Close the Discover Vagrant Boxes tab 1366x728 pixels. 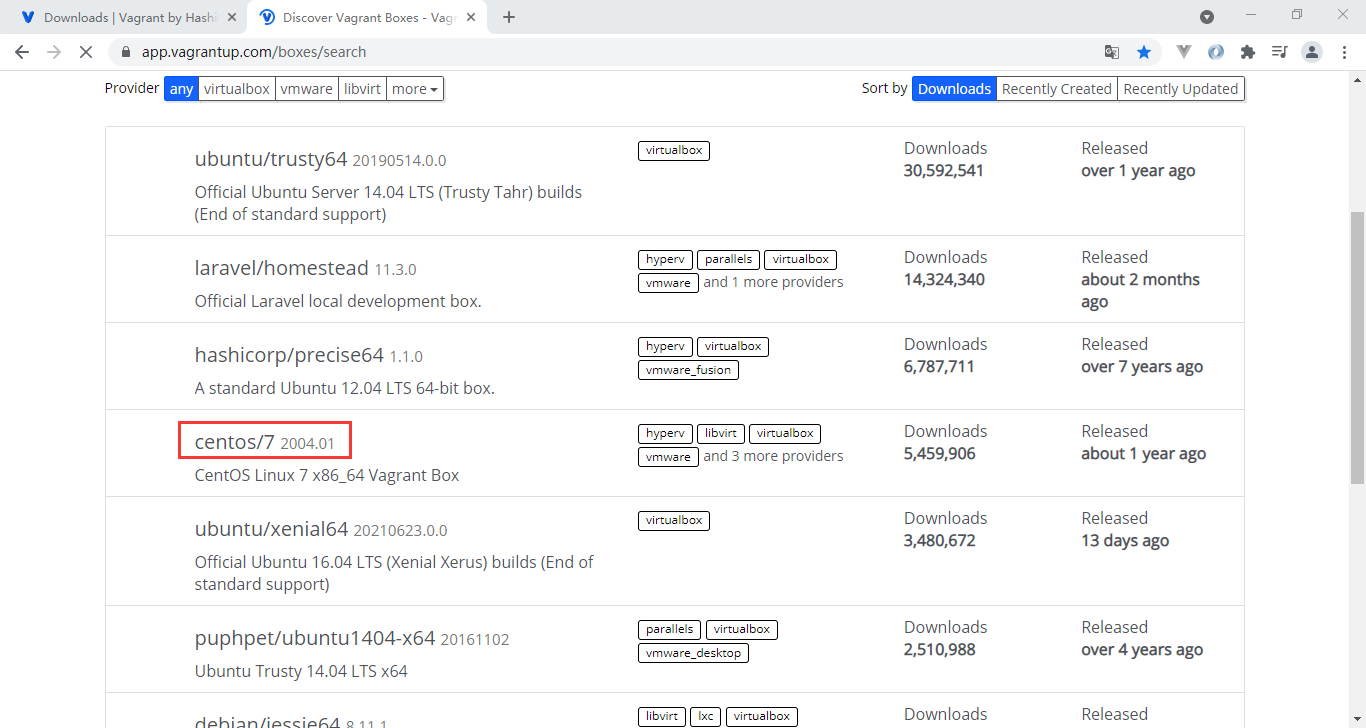[x=473, y=17]
